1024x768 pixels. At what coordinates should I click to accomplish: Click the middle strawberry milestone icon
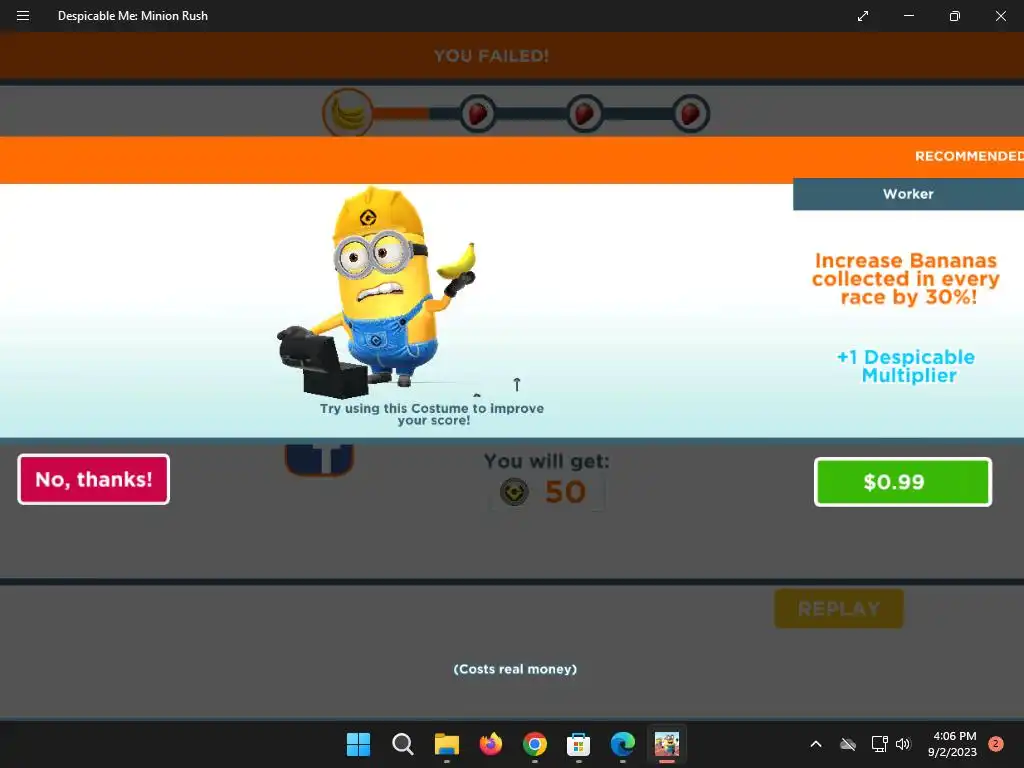(584, 114)
